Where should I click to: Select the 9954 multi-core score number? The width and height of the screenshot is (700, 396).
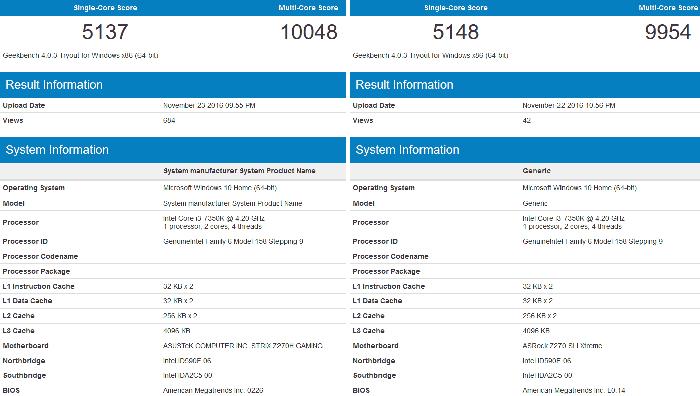(x=668, y=32)
